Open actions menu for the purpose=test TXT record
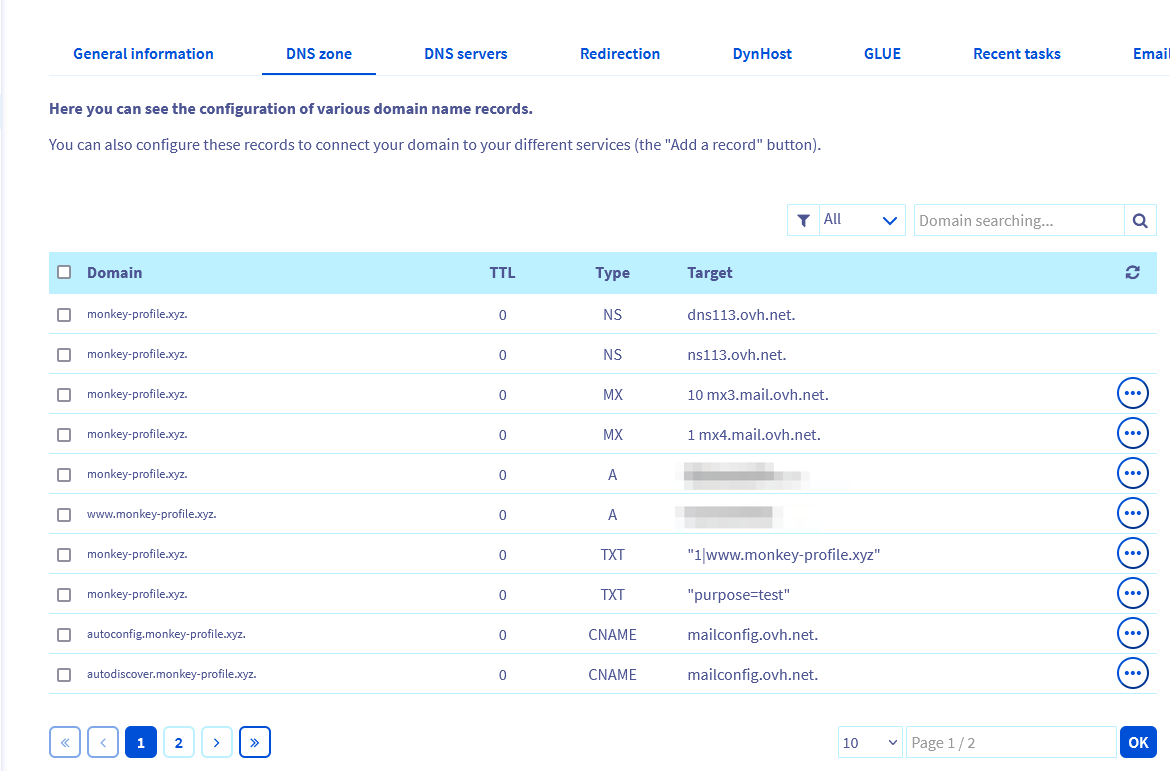Viewport: 1170px width, 771px height. pyautogui.click(x=1132, y=593)
